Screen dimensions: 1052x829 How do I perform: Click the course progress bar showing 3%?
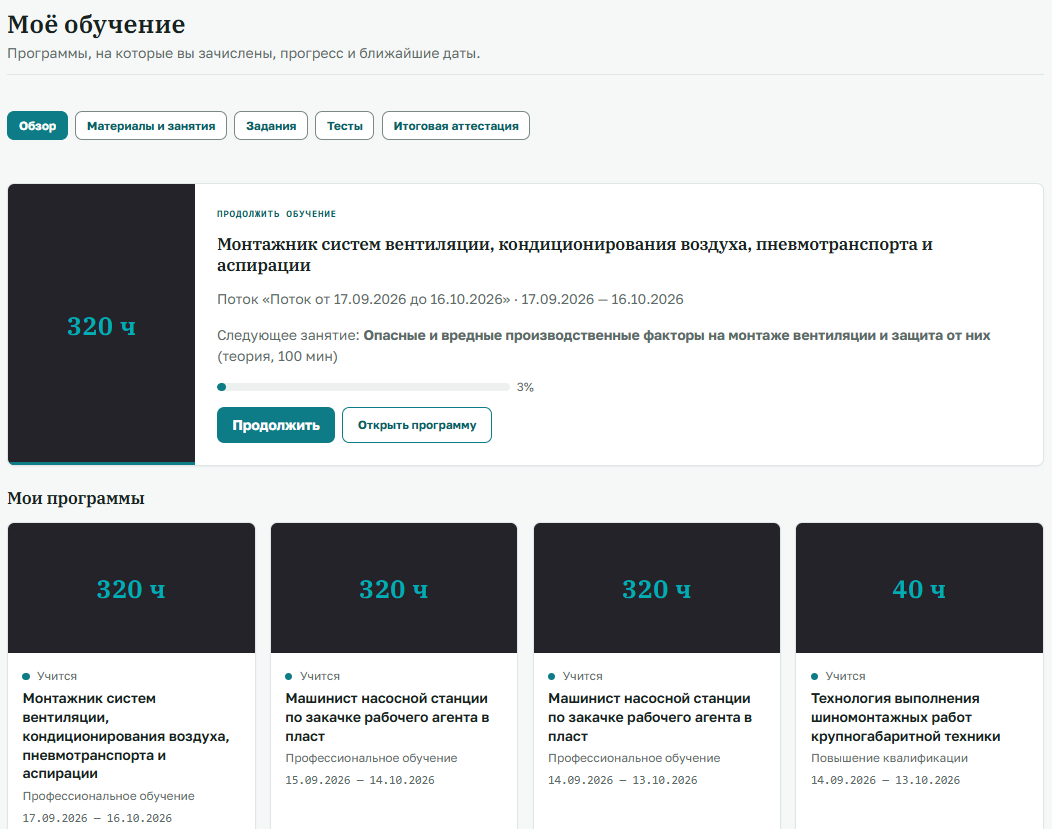pyautogui.click(x=364, y=387)
